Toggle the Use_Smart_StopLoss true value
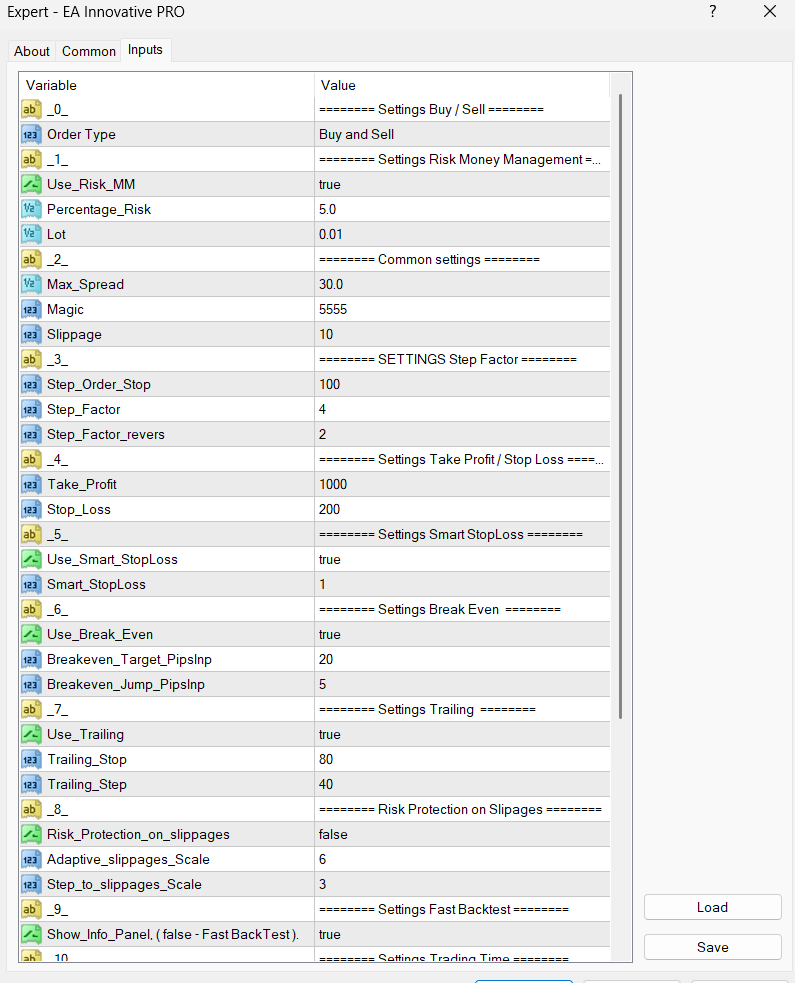 (x=461, y=559)
